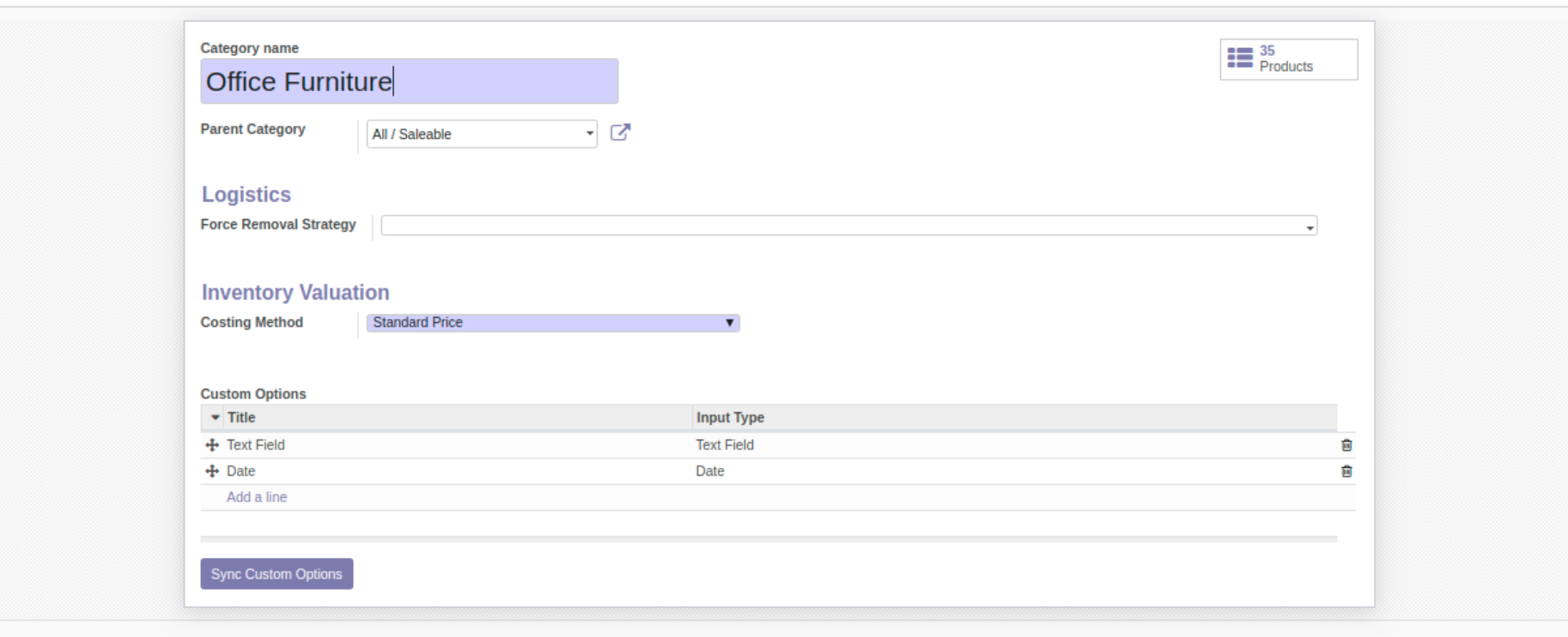This screenshot has height=637, width=1568.
Task: Edit the Input Type of Date row
Action: pos(710,471)
